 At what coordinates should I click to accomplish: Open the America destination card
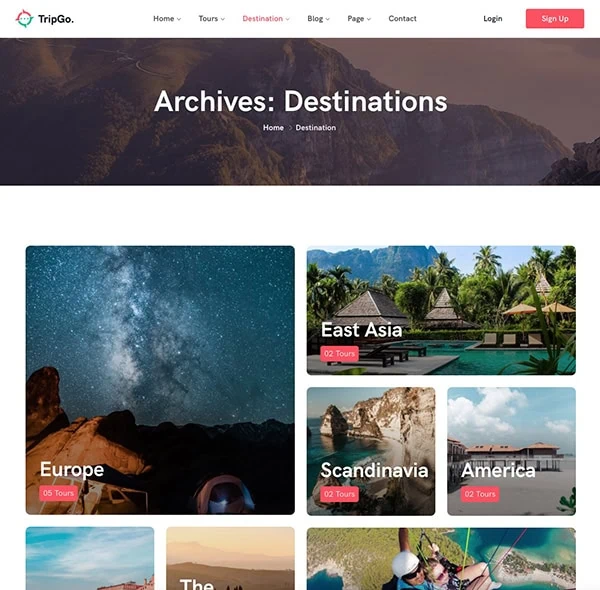[x=511, y=451]
